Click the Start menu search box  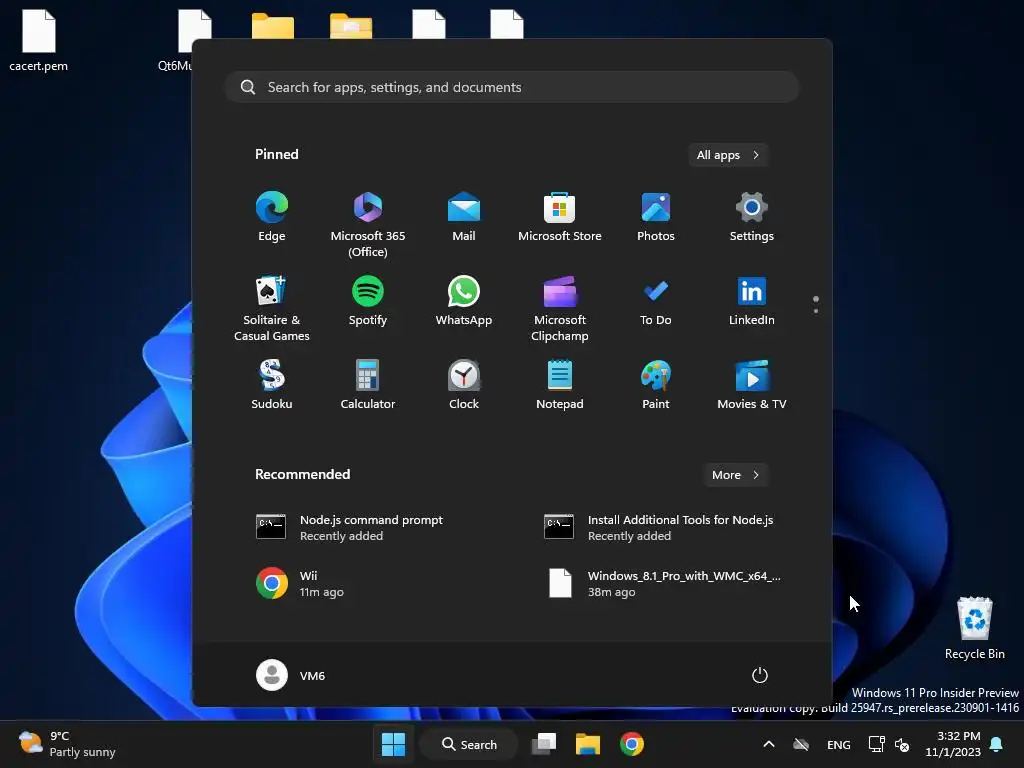coord(512,87)
